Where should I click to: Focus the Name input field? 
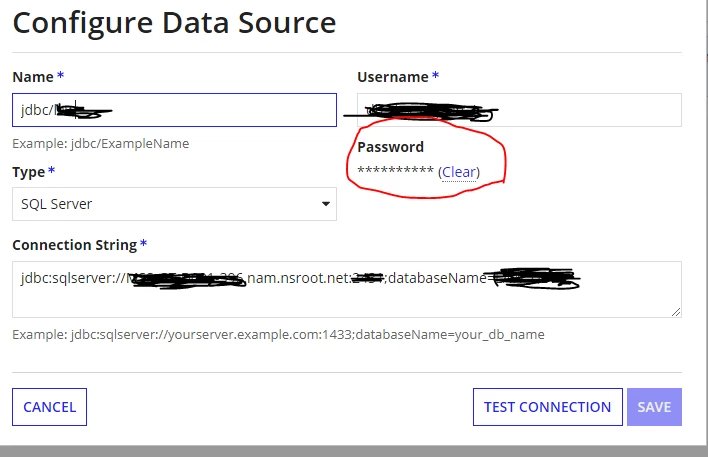[174, 110]
